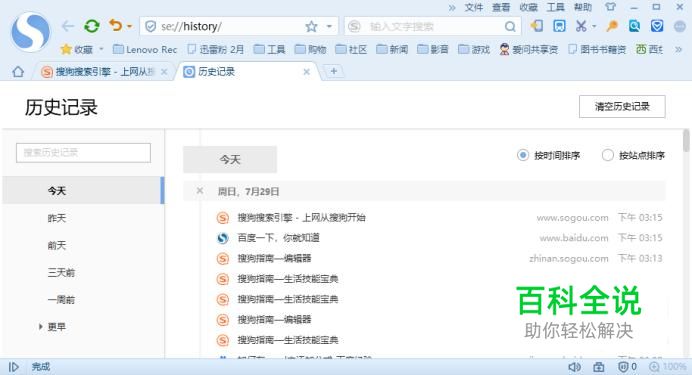Viewport: 692px width, 375px height.
Task: Select the scissors screenshot tool
Action: [x=581, y=26]
